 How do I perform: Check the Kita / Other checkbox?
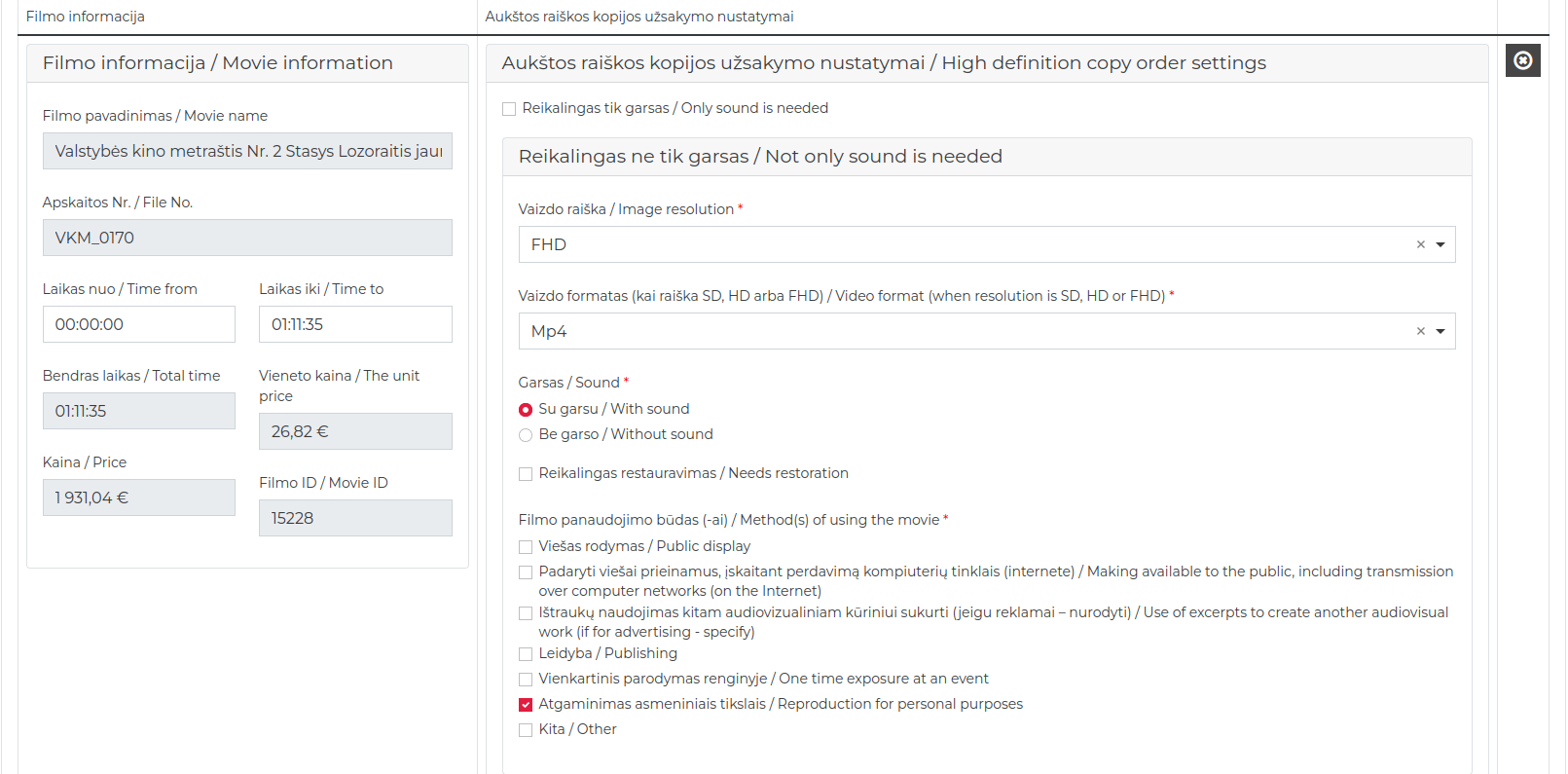[x=526, y=730]
